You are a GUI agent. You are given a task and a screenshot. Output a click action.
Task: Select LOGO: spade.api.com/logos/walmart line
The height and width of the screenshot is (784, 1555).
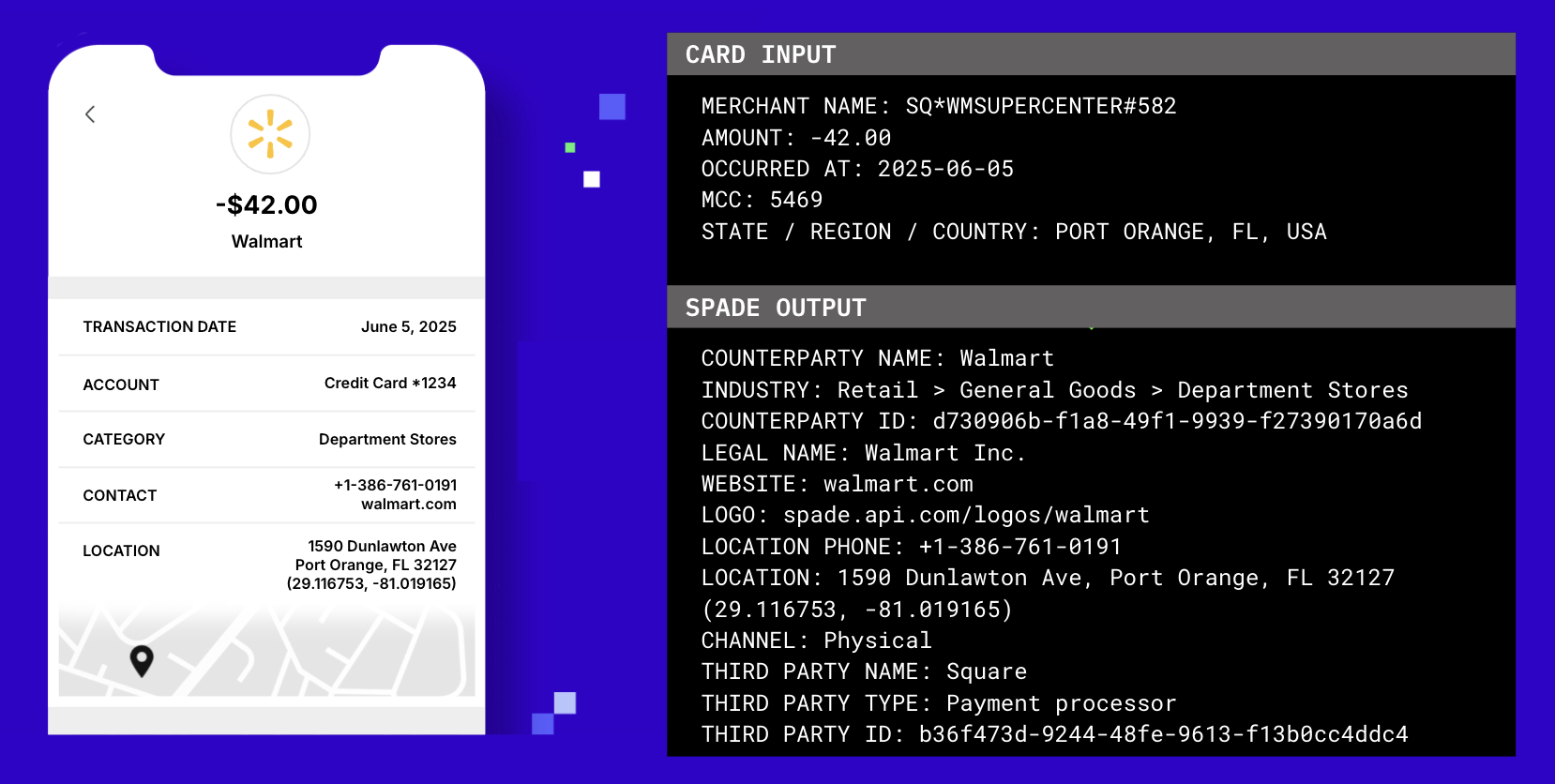[x=925, y=515]
